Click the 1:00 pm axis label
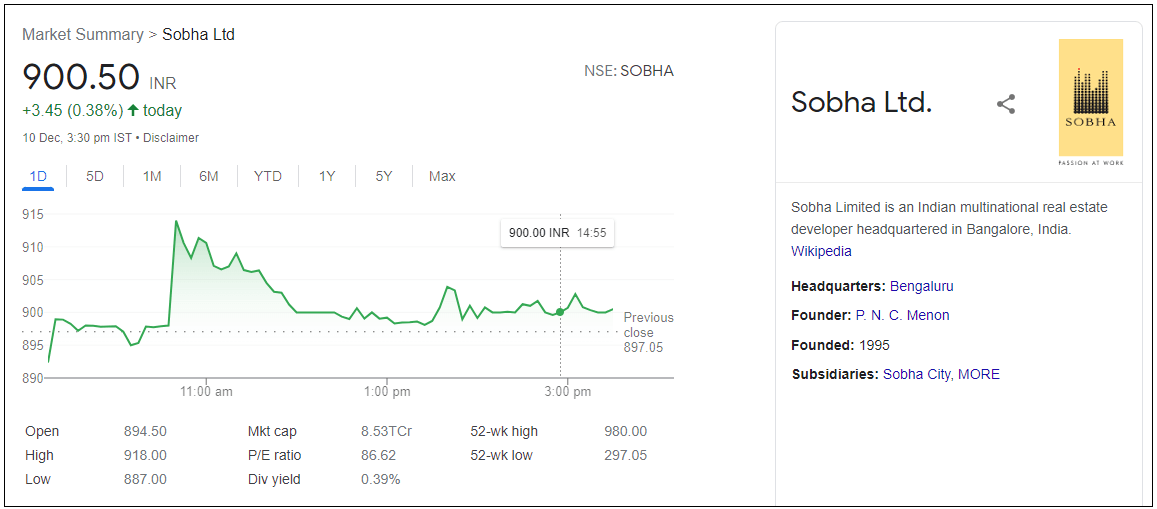This screenshot has width=1157, height=509. 387,392
